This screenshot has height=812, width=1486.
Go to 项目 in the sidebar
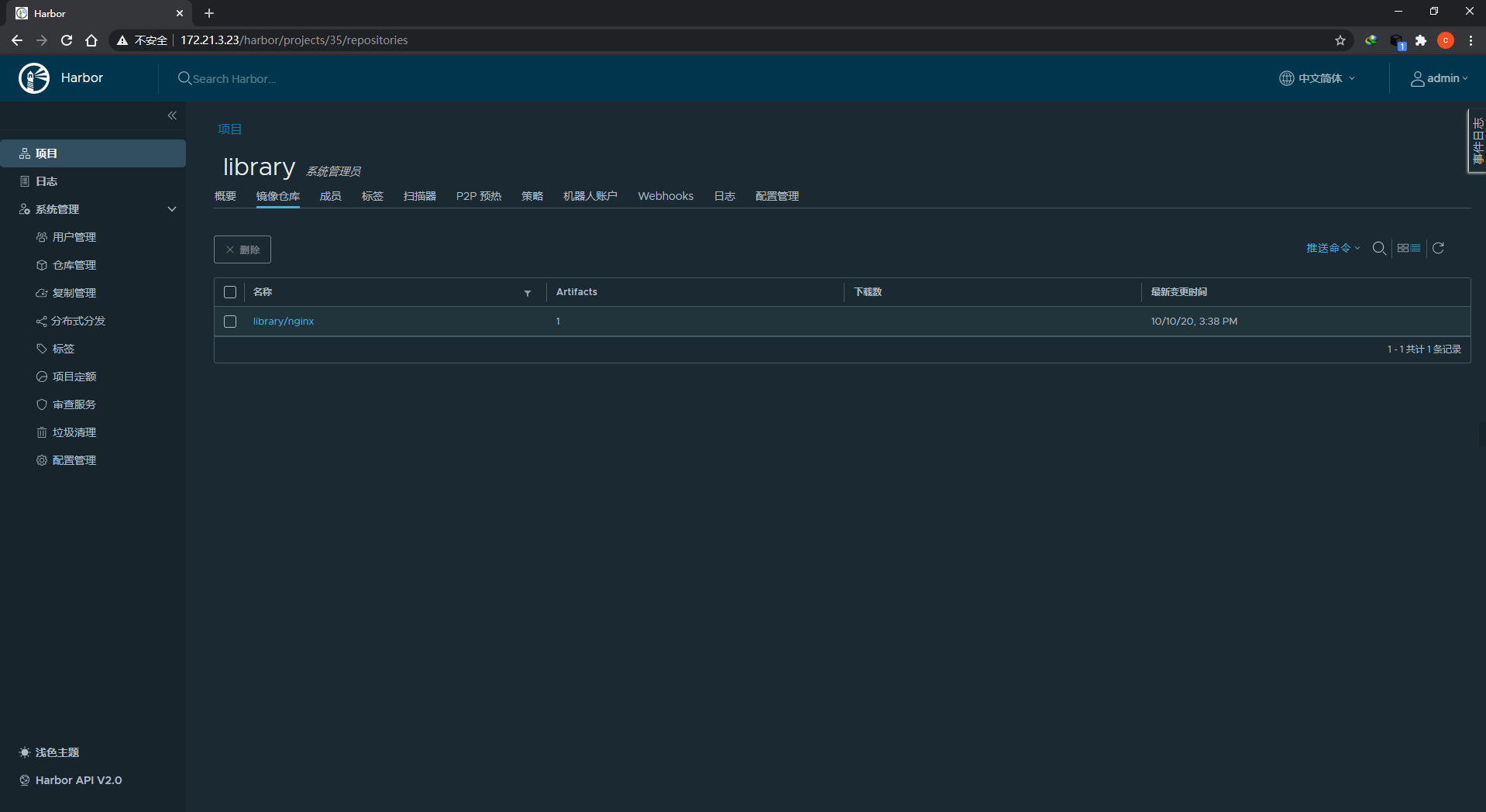click(93, 153)
